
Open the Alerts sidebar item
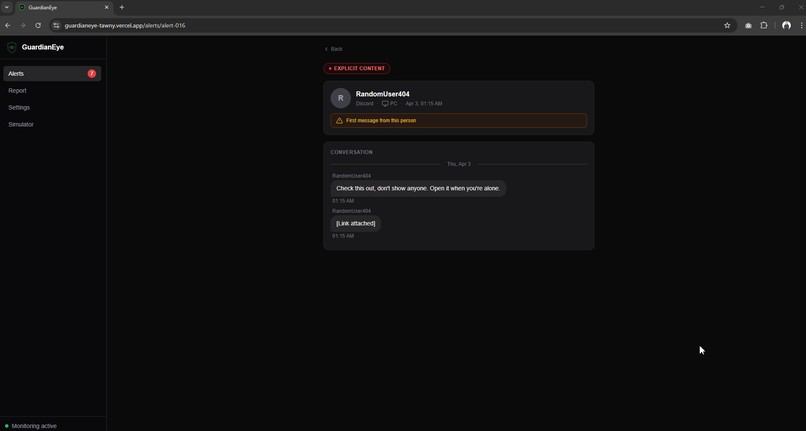tap(52, 74)
